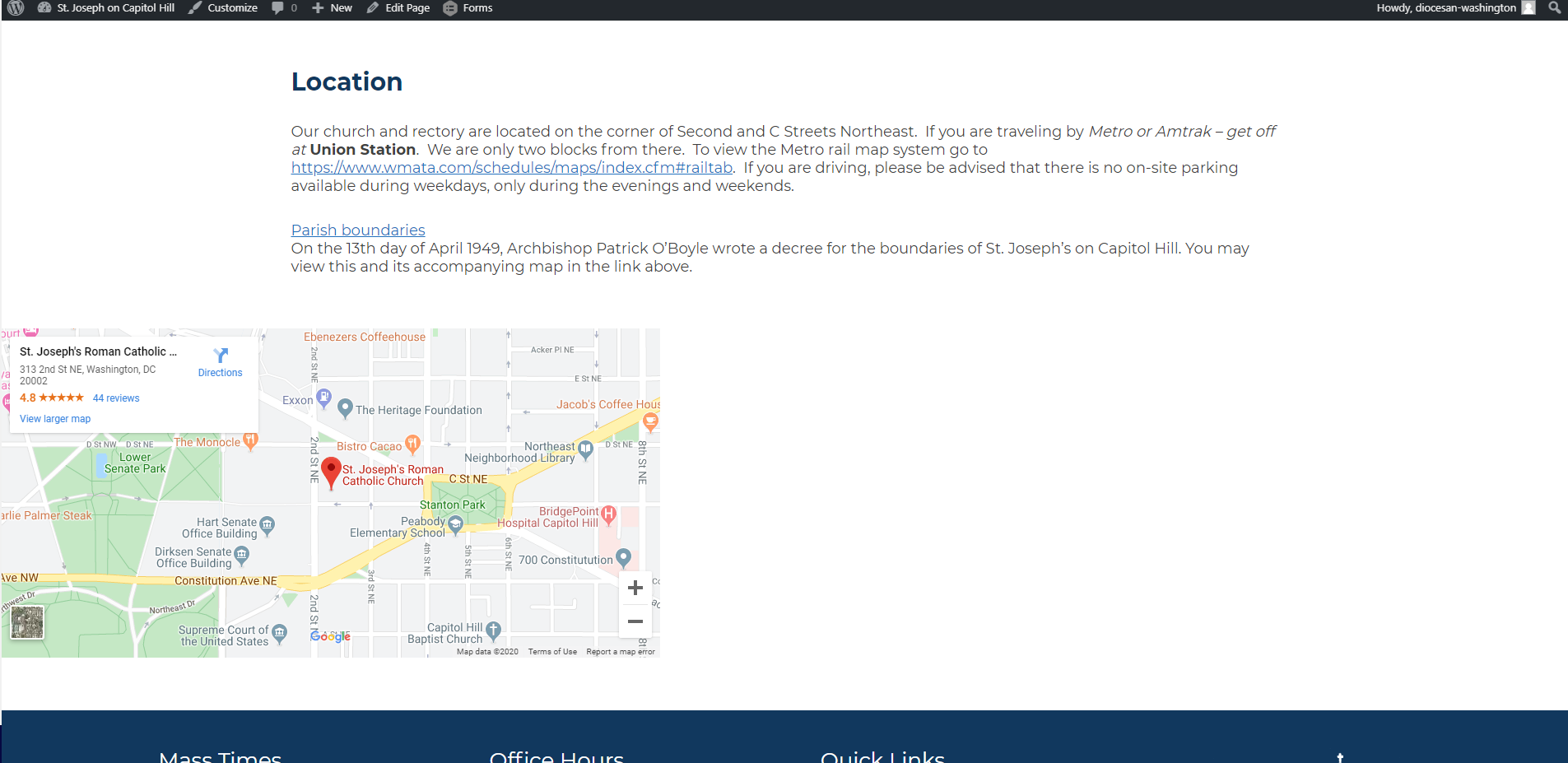Click the red St. Joseph's church map pin

(331, 472)
